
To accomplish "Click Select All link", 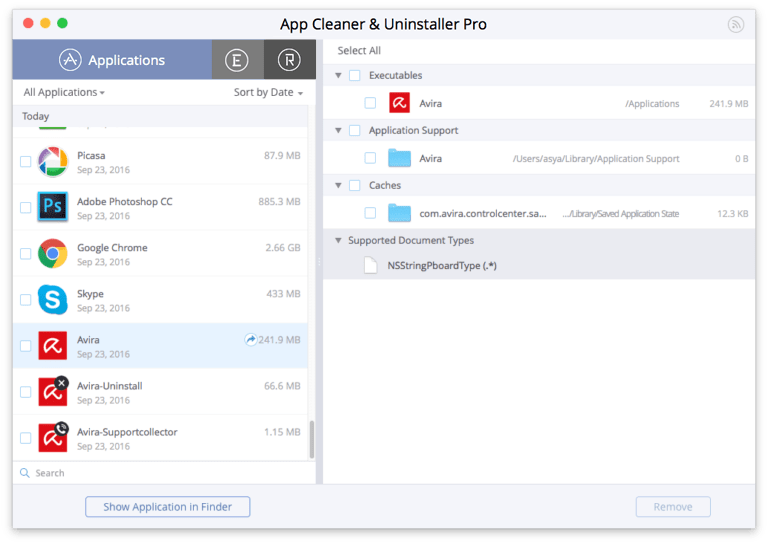I will [359, 50].
